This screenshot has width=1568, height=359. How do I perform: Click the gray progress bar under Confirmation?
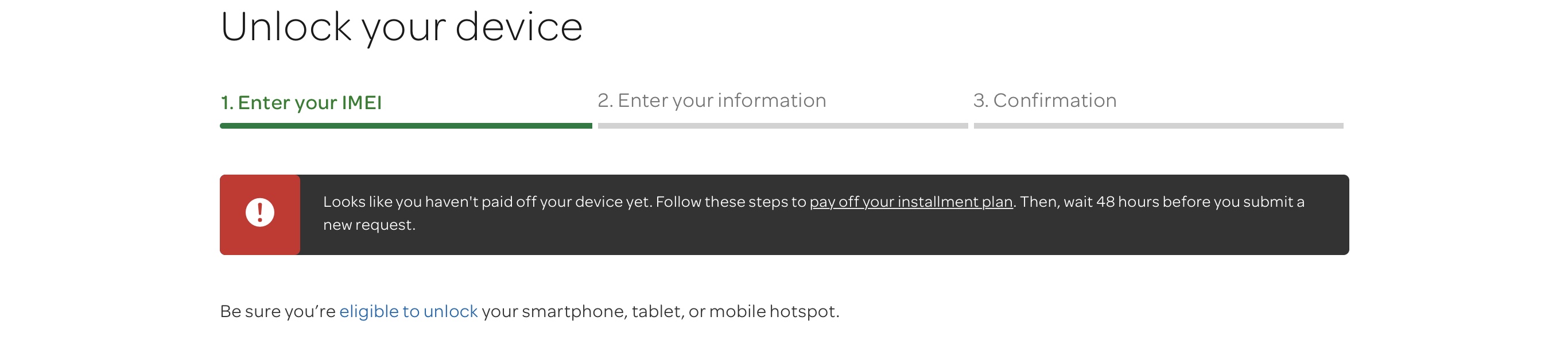(1158, 126)
